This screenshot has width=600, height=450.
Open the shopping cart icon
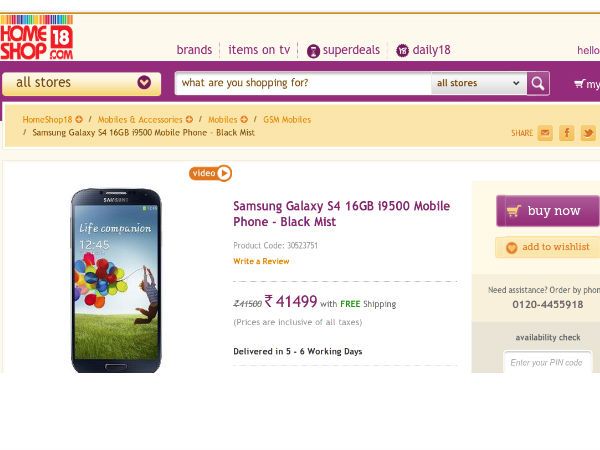tap(580, 84)
